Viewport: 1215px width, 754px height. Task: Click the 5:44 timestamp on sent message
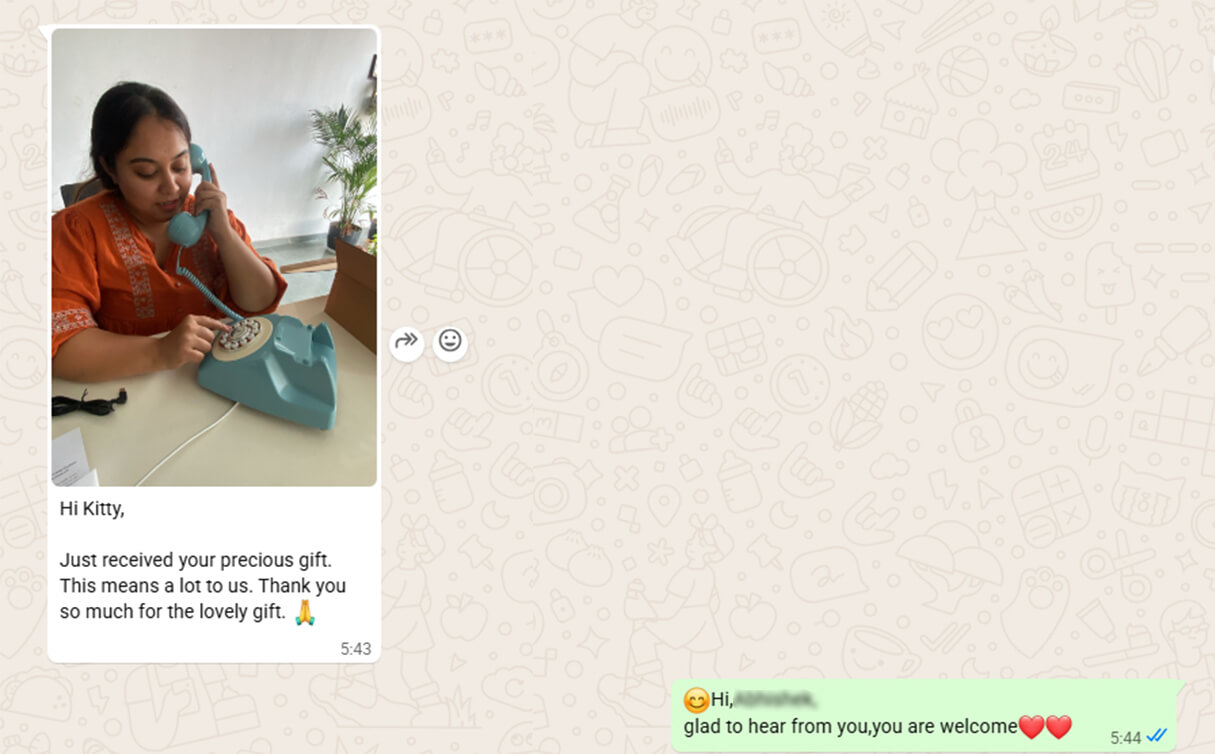pos(1125,737)
